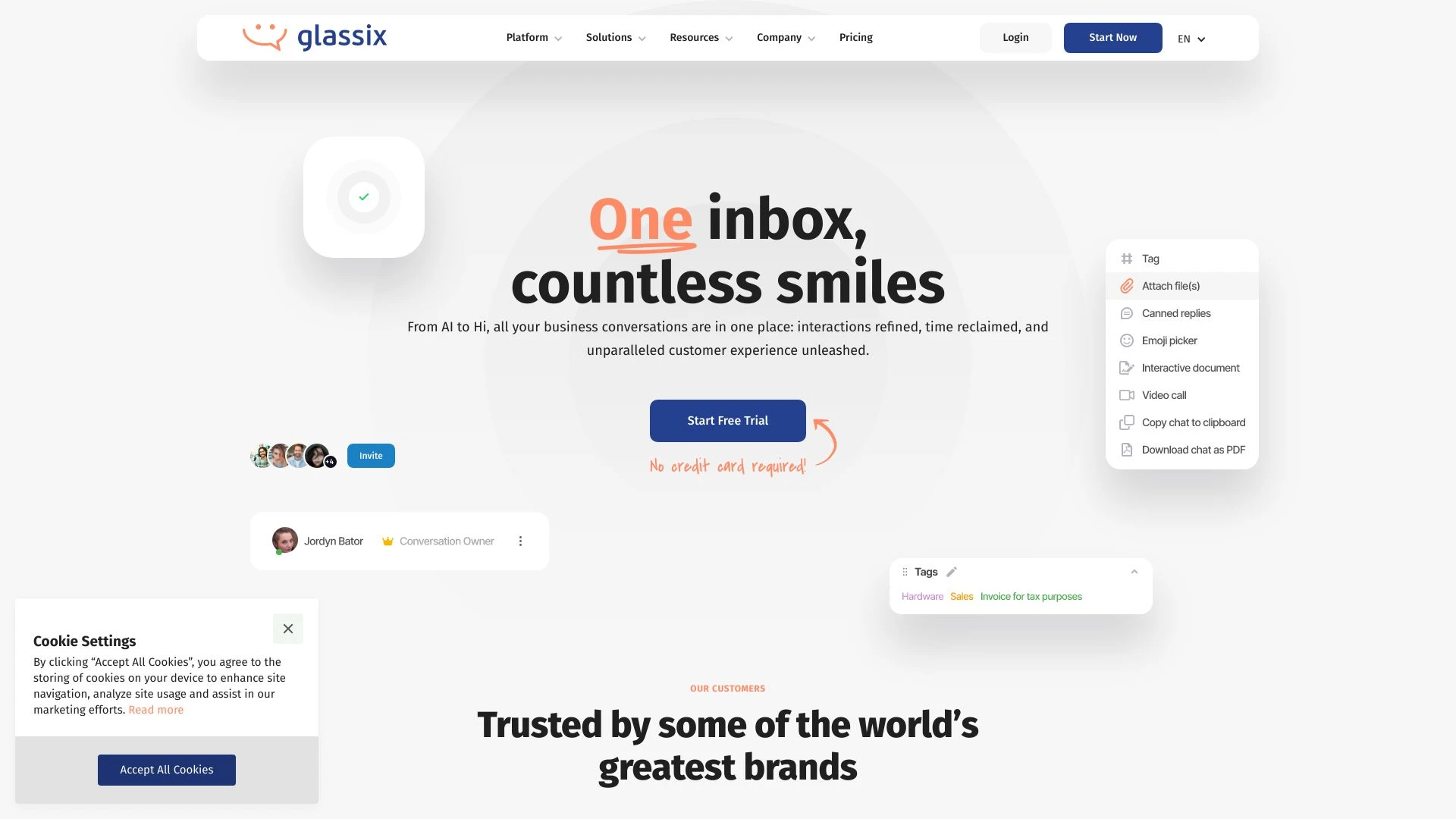Open the Emoji picker icon
This screenshot has height=819, width=1456.
tap(1127, 340)
